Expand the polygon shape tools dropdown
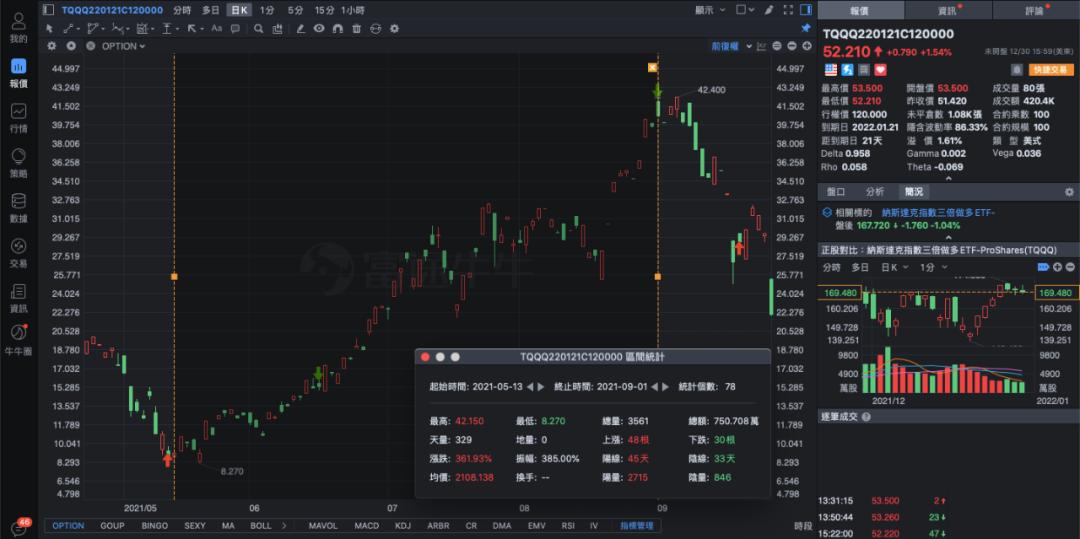 pyautogui.click(x=103, y=29)
